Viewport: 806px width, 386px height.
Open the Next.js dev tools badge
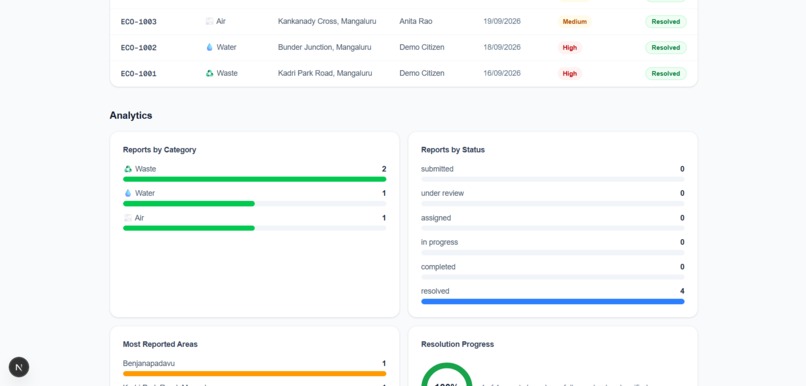tap(19, 367)
